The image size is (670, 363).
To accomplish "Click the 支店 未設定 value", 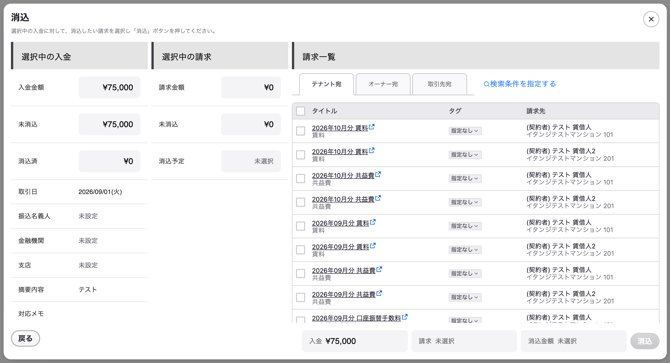I will point(88,265).
